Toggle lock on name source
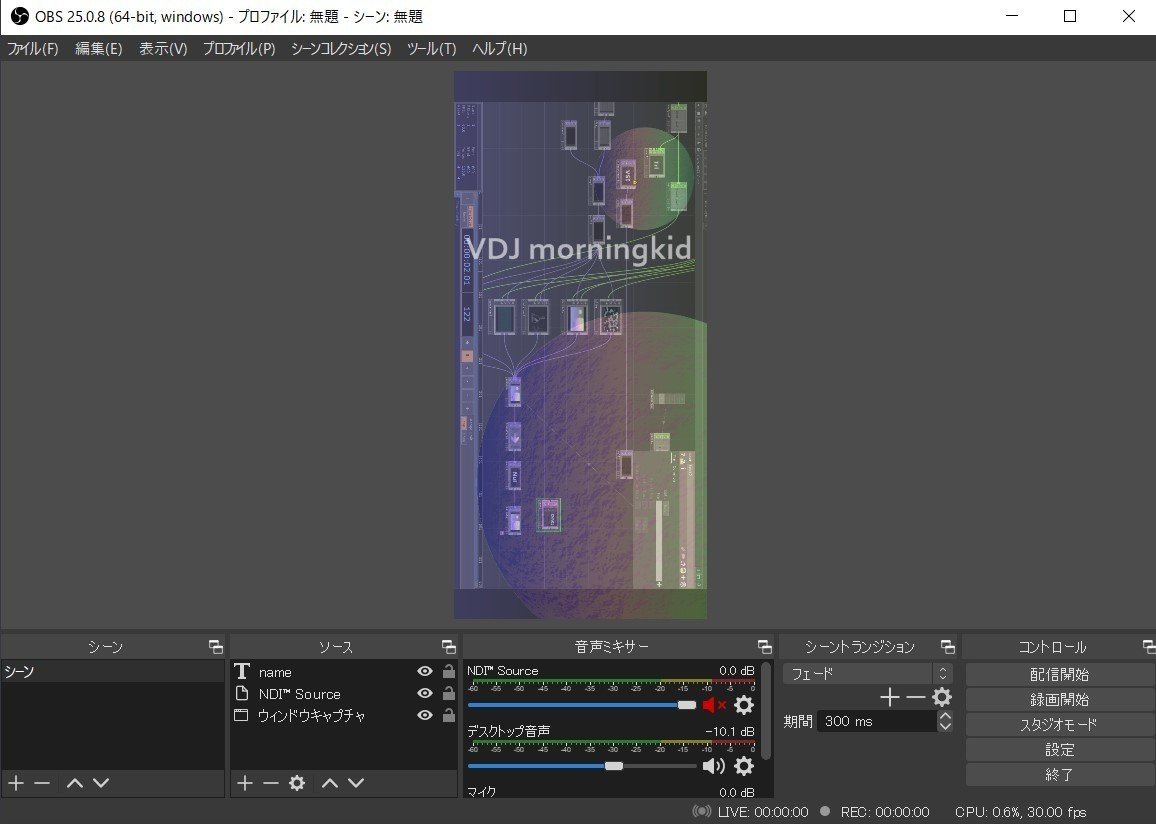The image size is (1156, 824). [x=448, y=671]
